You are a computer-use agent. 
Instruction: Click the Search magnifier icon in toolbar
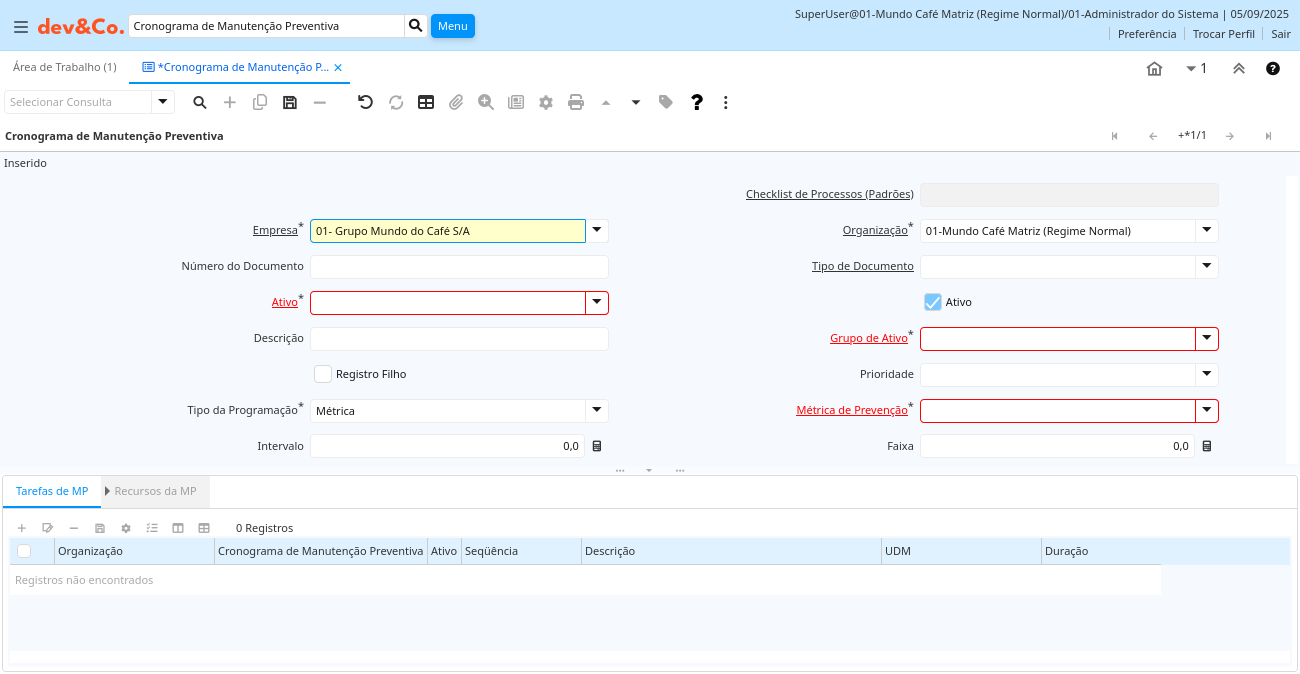pos(200,102)
